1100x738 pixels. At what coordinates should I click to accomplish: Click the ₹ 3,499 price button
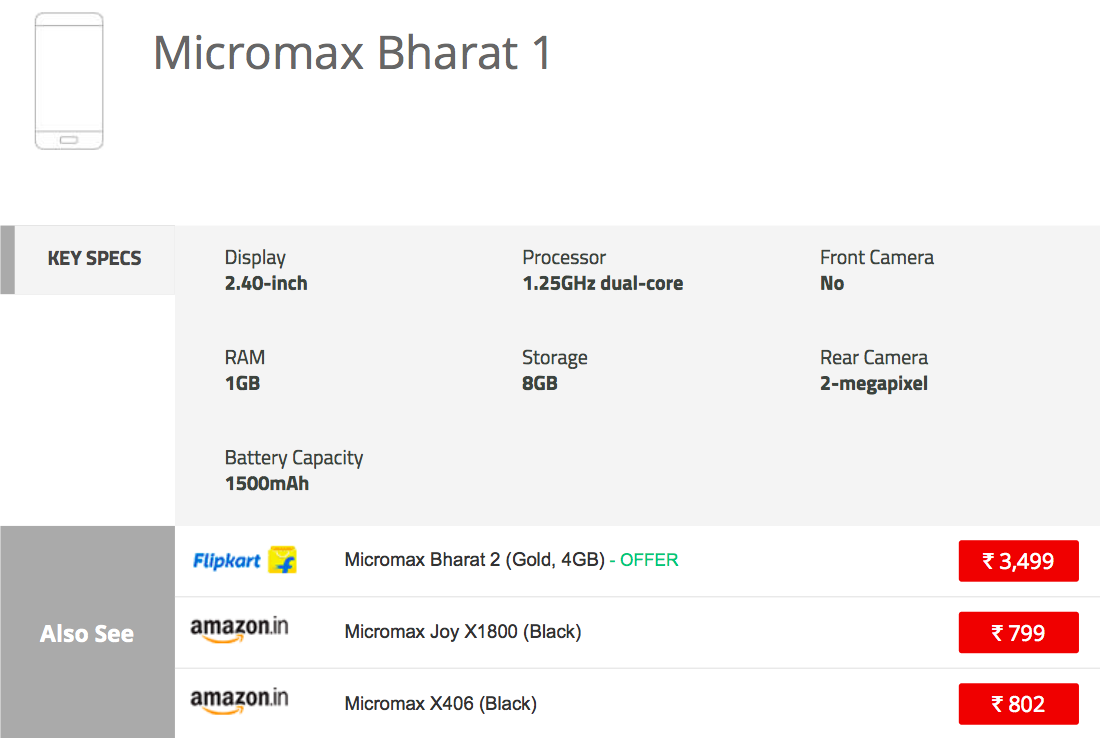[1018, 561]
